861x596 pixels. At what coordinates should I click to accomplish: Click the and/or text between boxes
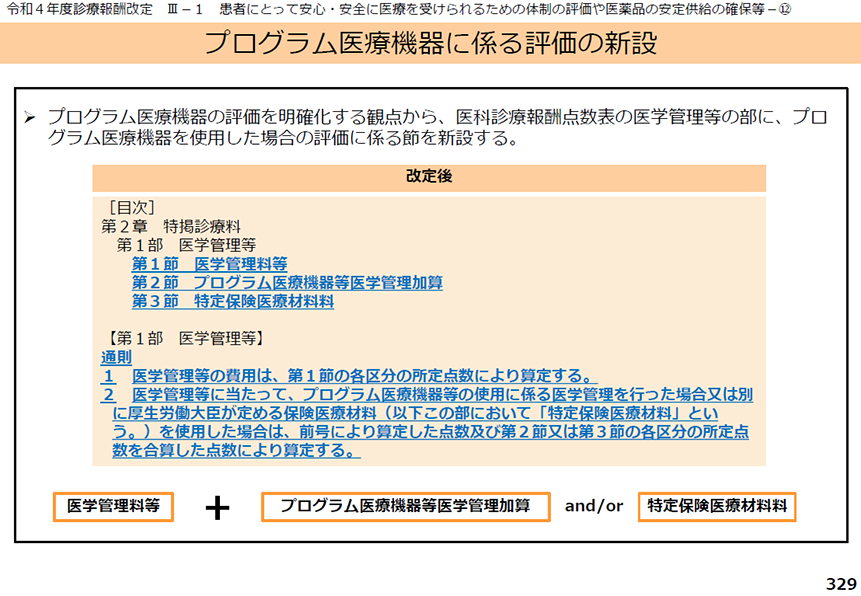[594, 506]
